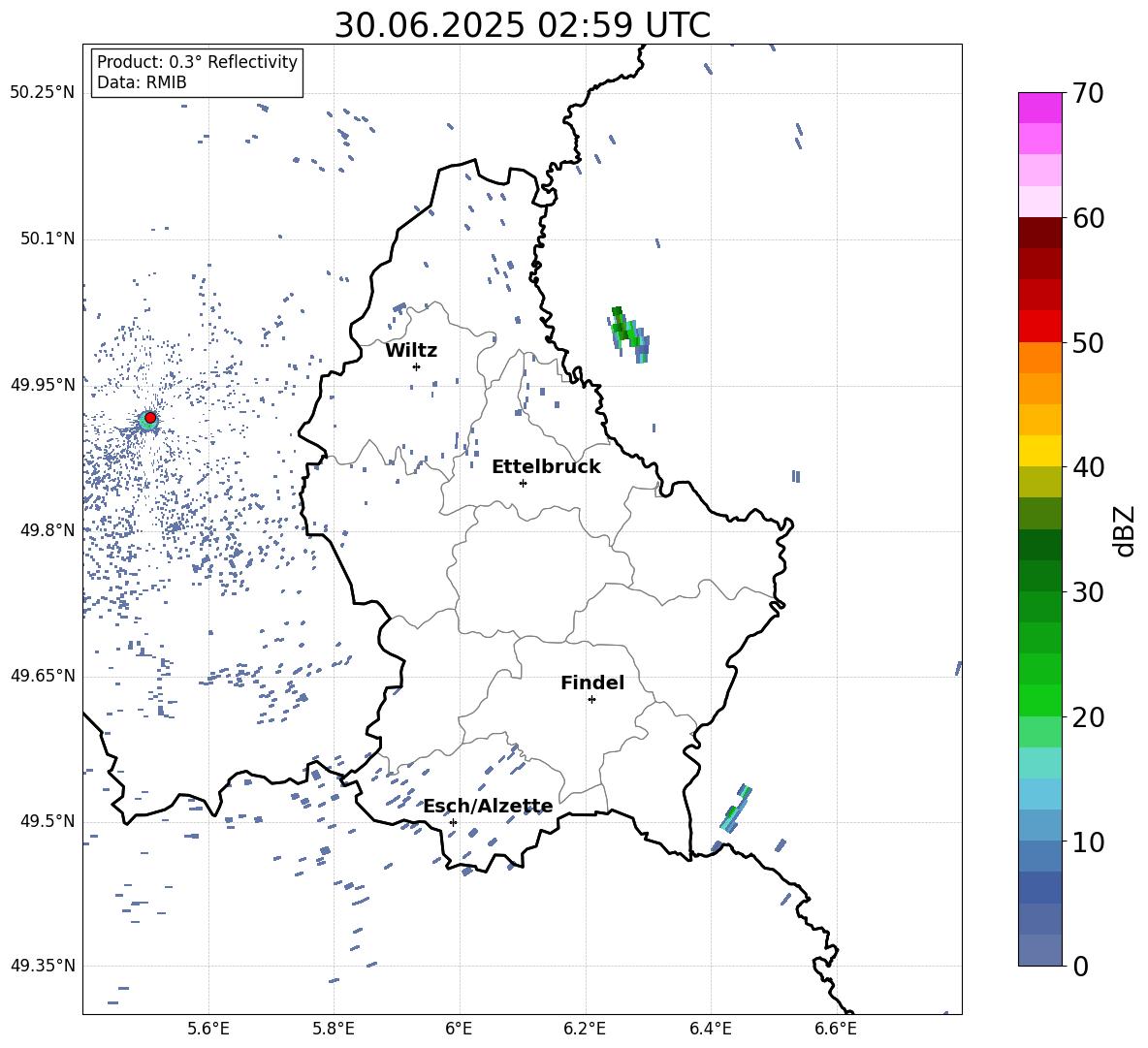This screenshot has height=1048, width=1148.
Task: Click the 50.25°N latitude label
Action: tap(43, 93)
